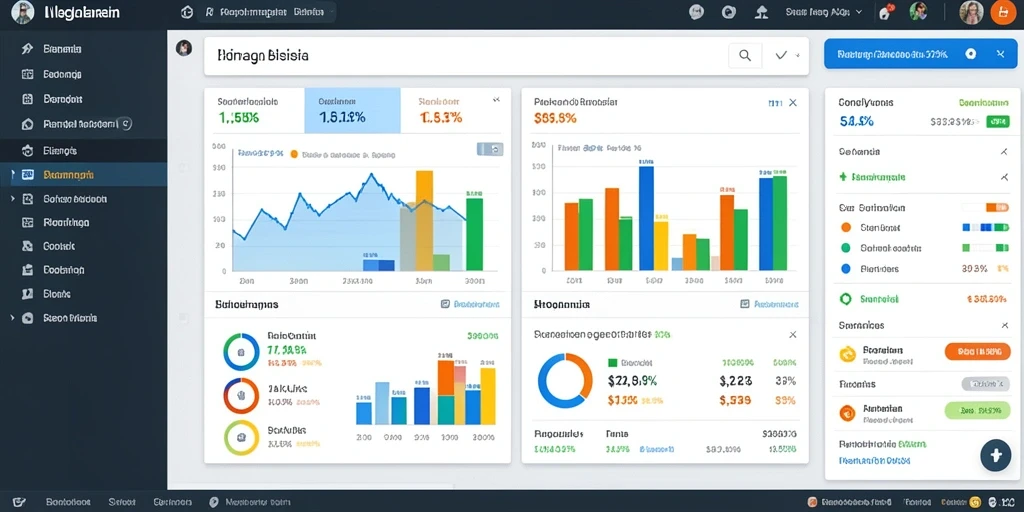Click the first icon in the bottom bar
The width and height of the screenshot is (1024, 512).
point(19,502)
